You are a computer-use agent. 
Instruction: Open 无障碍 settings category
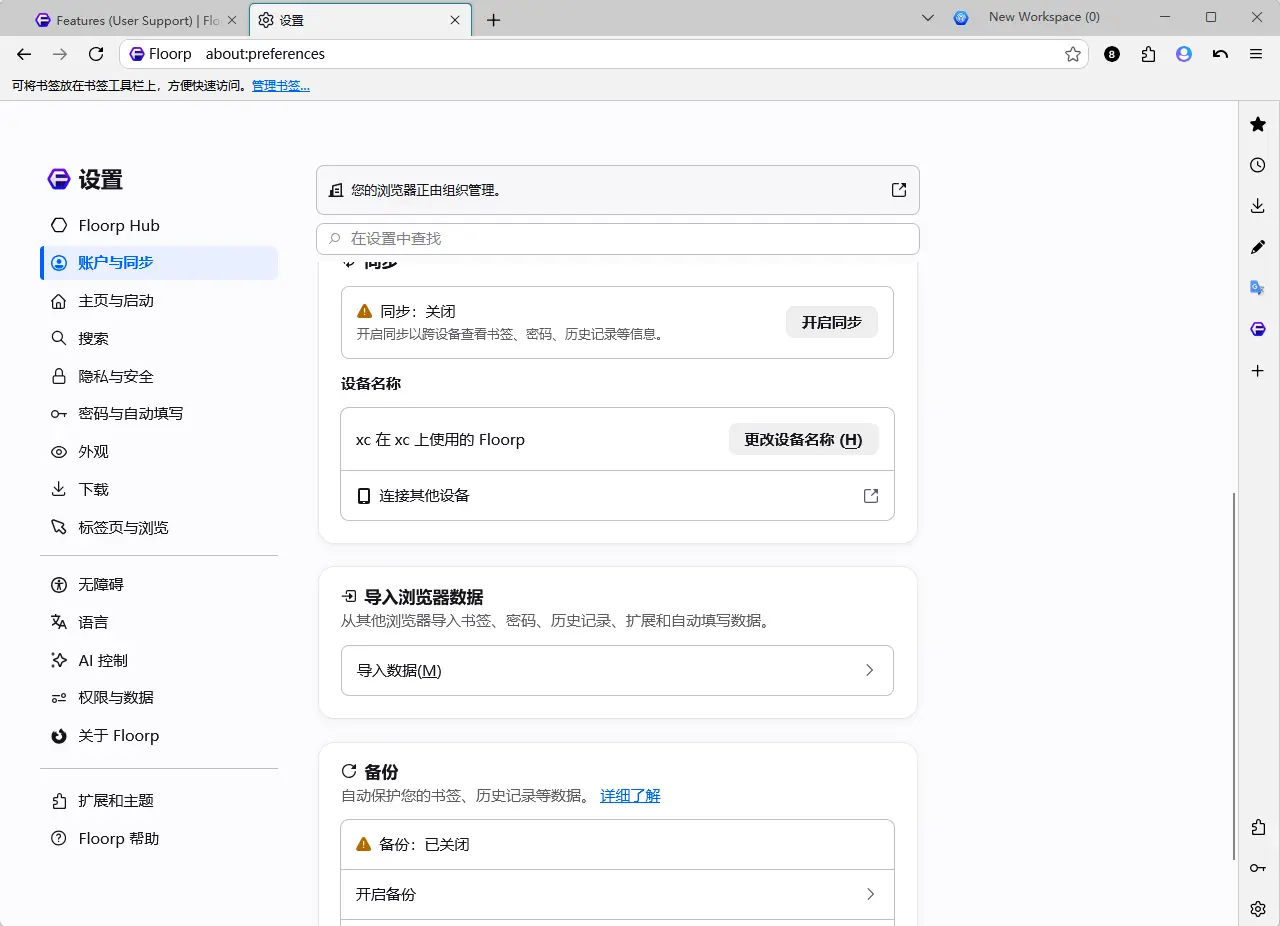click(x=159, y=584)
